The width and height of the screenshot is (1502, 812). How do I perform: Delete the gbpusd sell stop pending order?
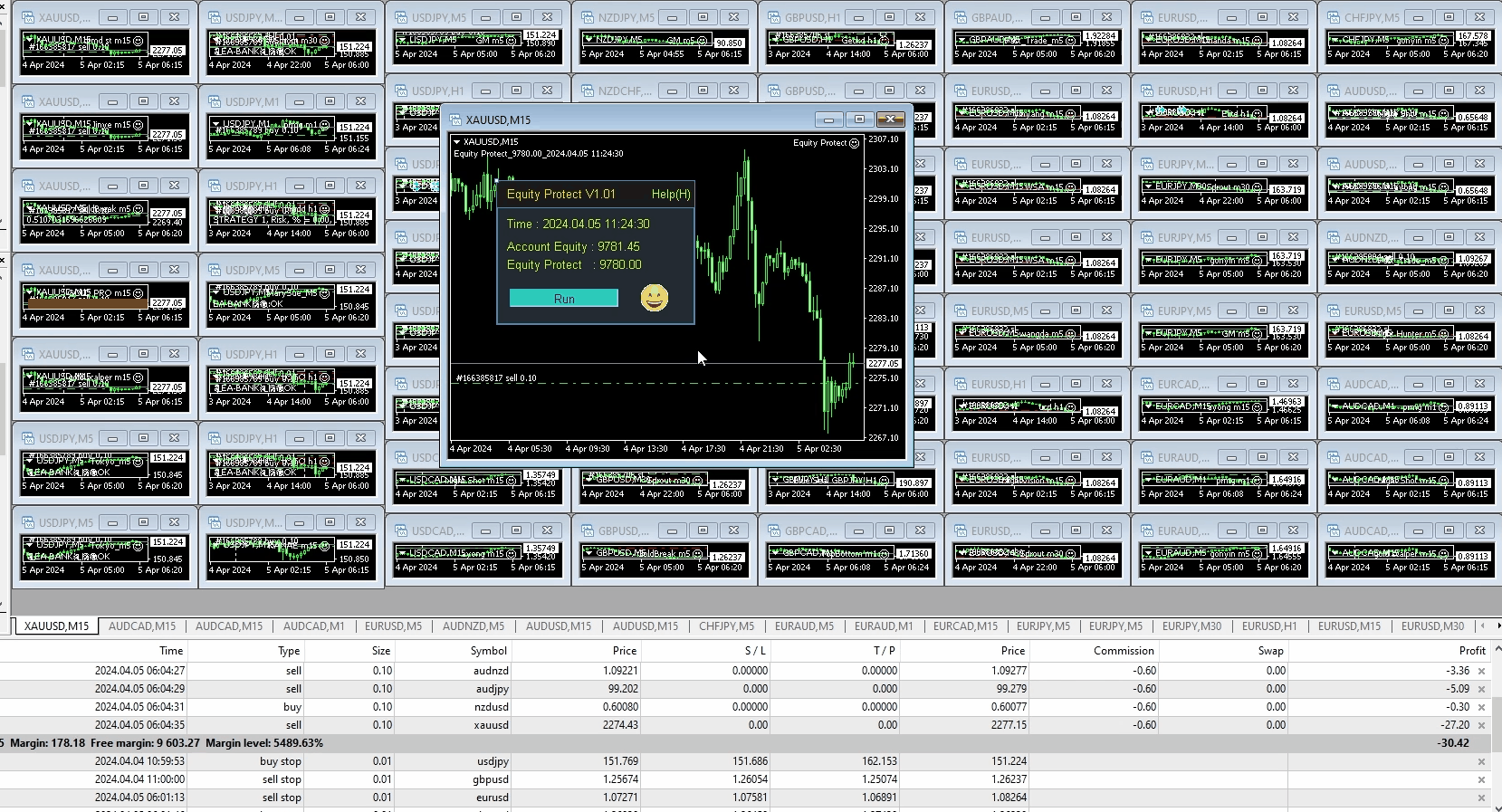[1481, 779]
